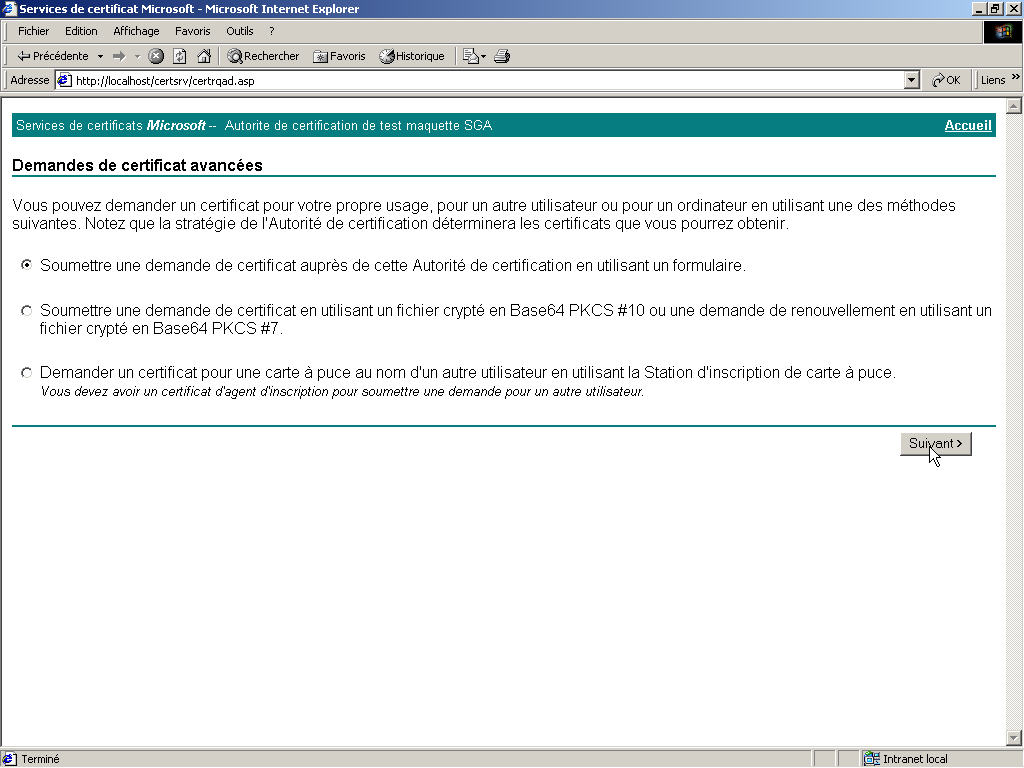The image size is (1024, 768).
Task: Open the ? help menu
Action: pyautogui.click(x=272, y=31)
